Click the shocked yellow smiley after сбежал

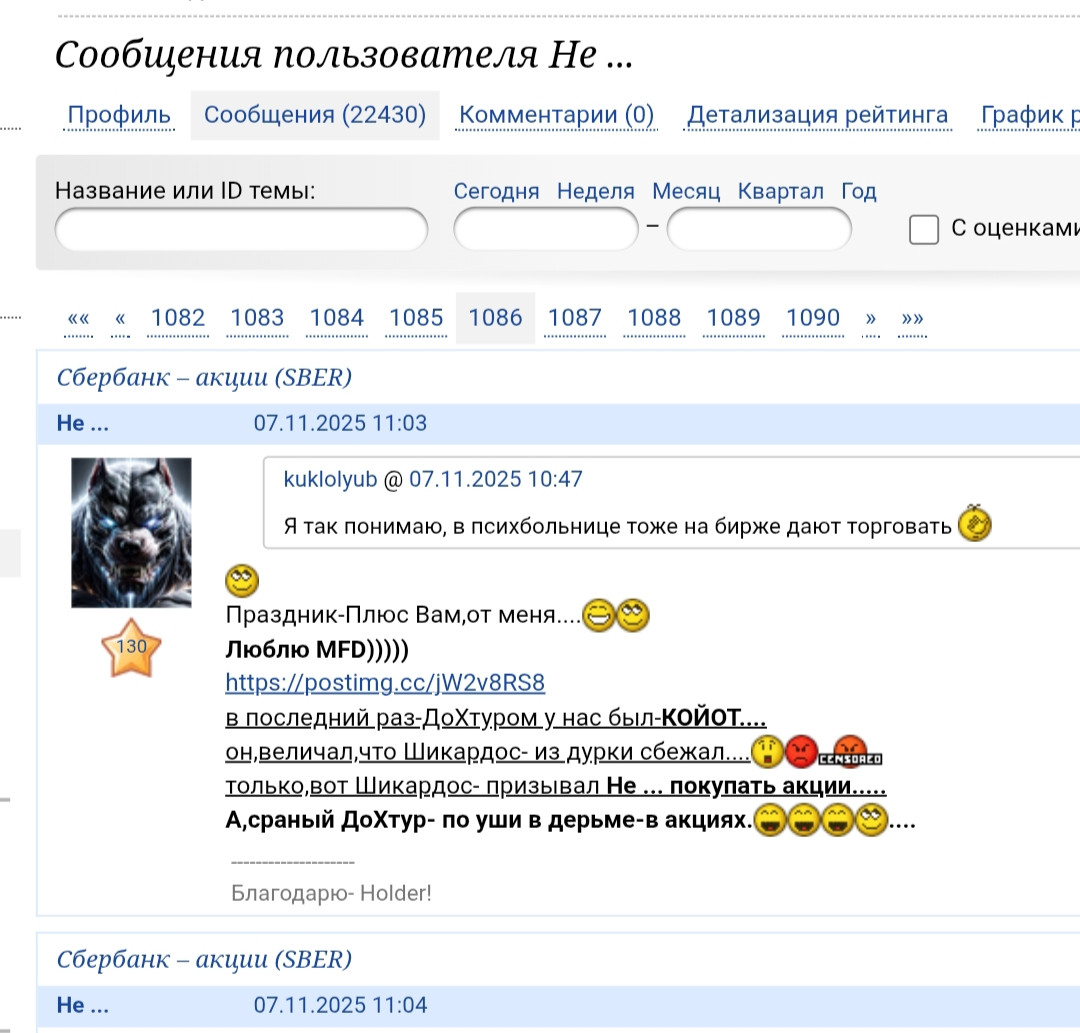click(767, 751)
